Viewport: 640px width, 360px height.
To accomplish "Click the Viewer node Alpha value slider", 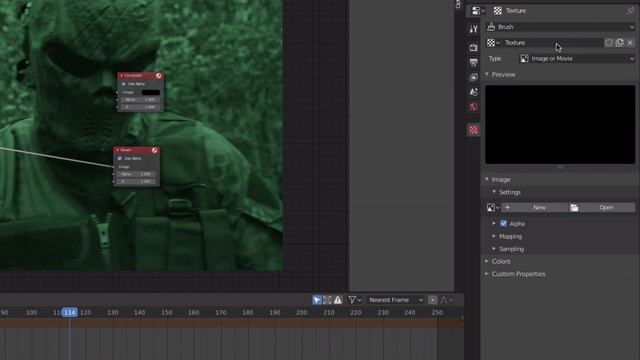I will (x=136, y=174).
